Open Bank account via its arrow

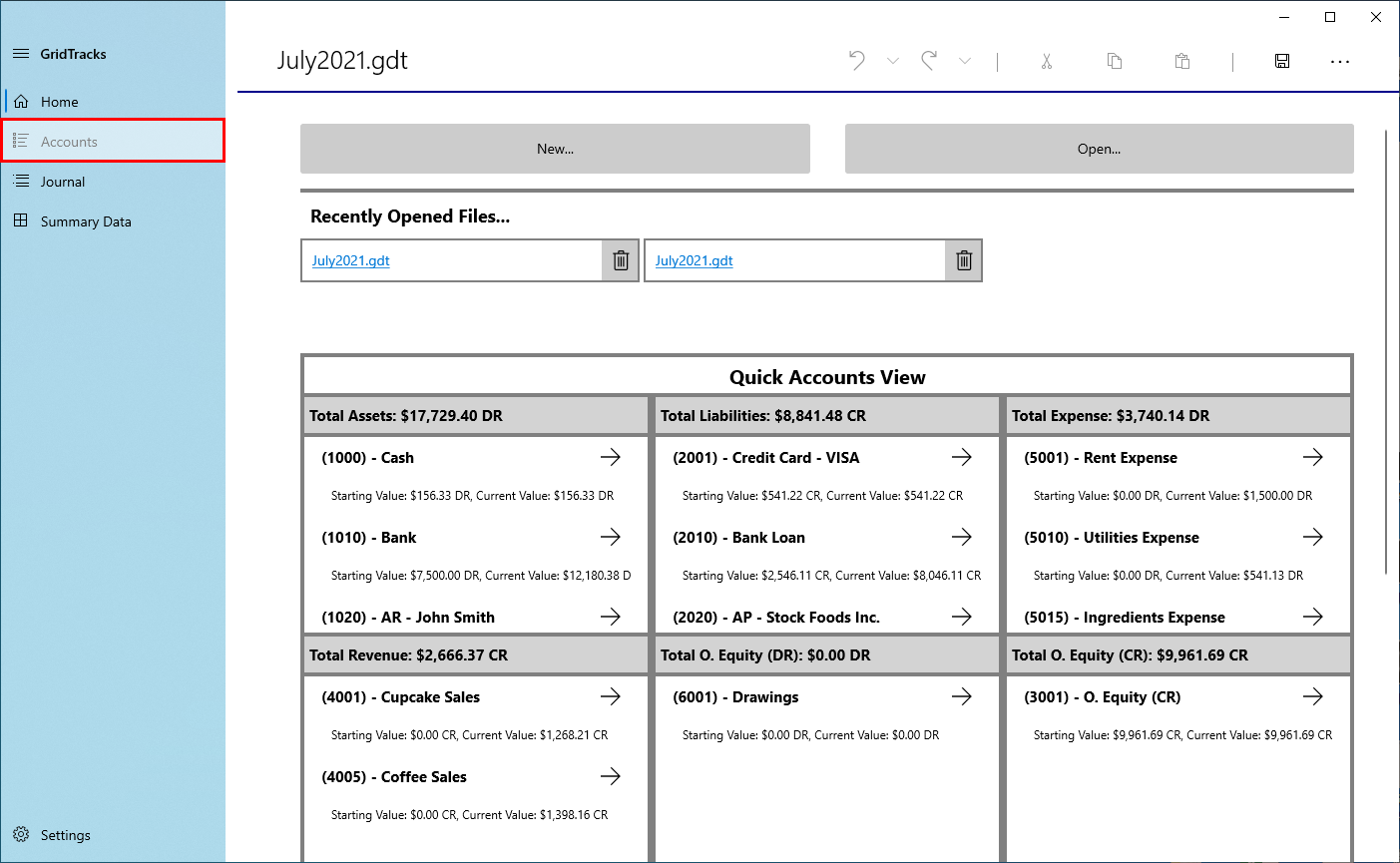(x=610, y=537)
